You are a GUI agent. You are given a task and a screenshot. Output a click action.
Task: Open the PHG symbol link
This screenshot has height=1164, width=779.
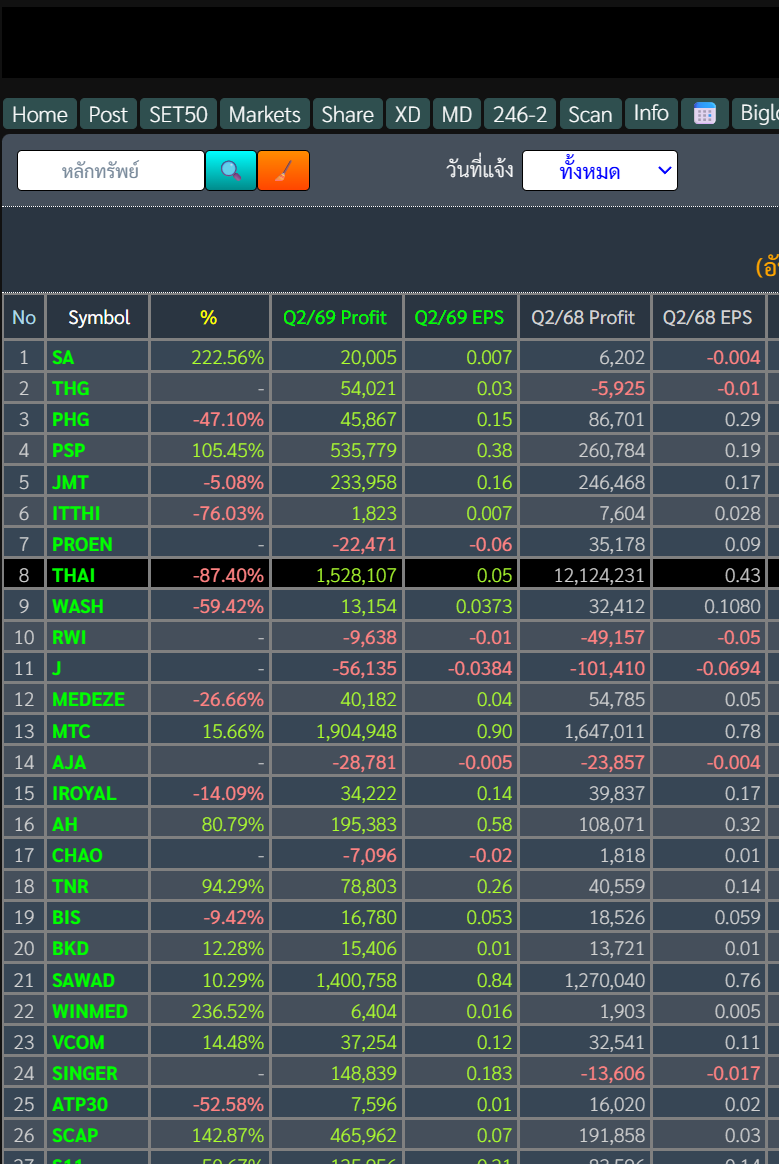pyautogui.click(x=71, y=419)
